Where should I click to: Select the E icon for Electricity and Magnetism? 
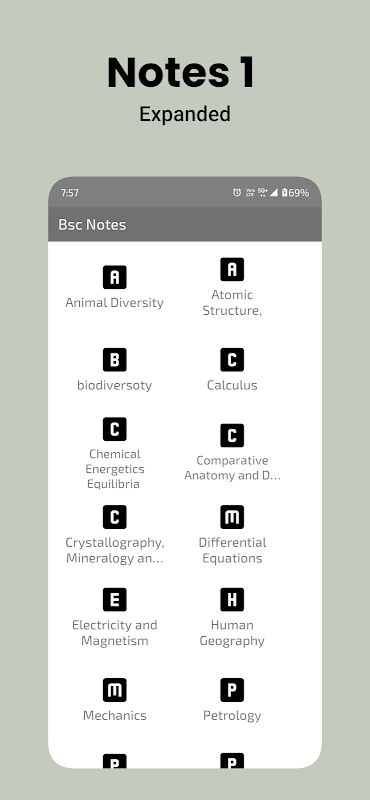tap(114, 599)
